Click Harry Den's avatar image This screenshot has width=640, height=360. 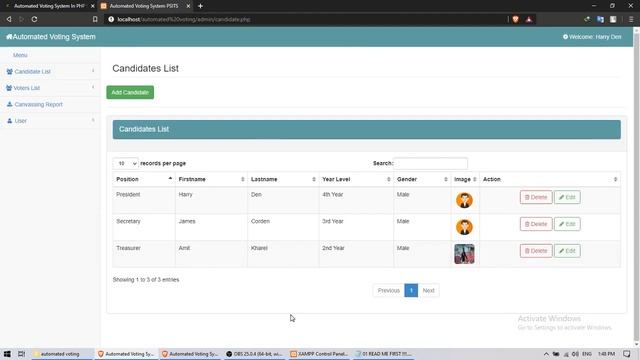click(x=464, y=200)
